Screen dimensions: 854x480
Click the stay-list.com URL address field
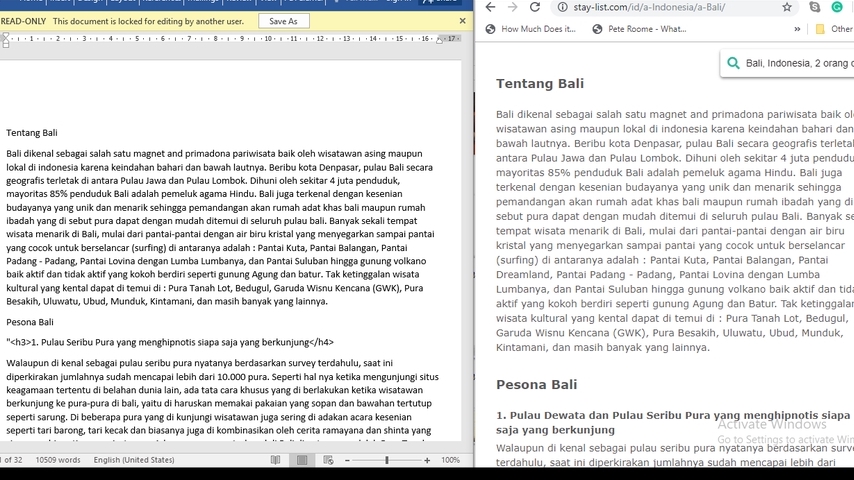click(649, 7)
